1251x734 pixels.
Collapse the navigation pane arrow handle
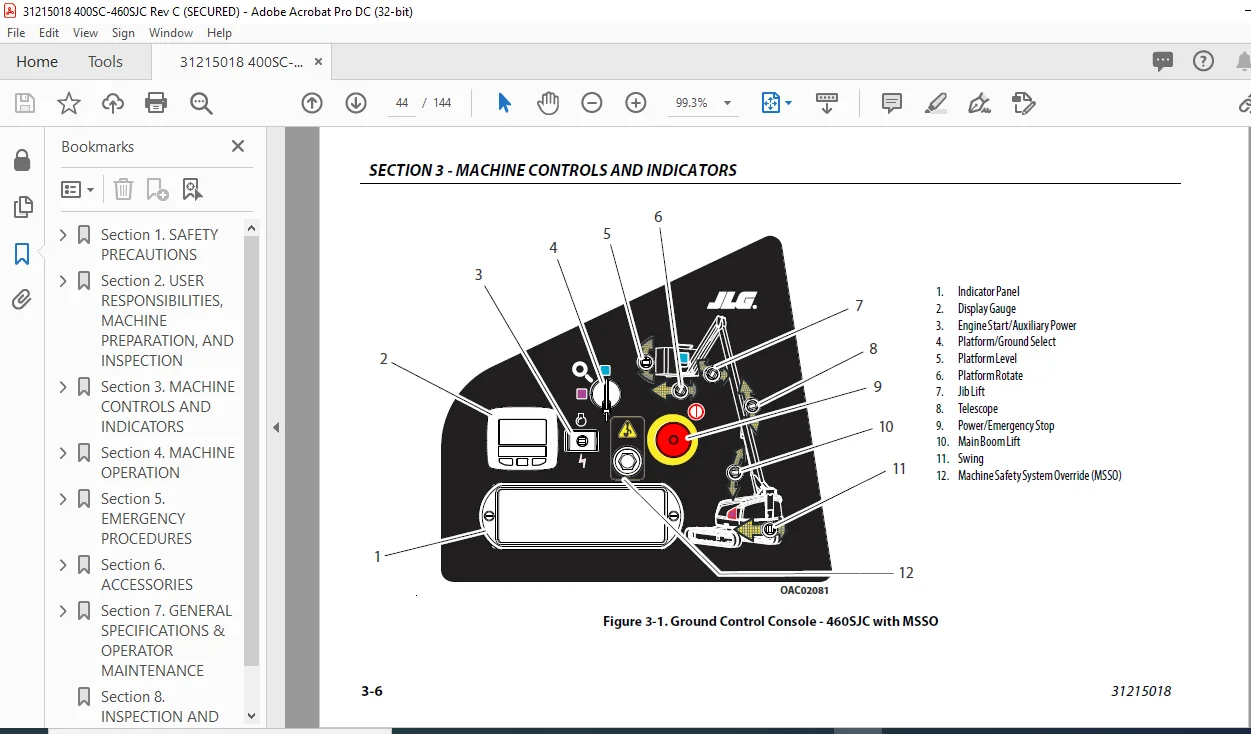pyautogui.click(x=276, y=427)
